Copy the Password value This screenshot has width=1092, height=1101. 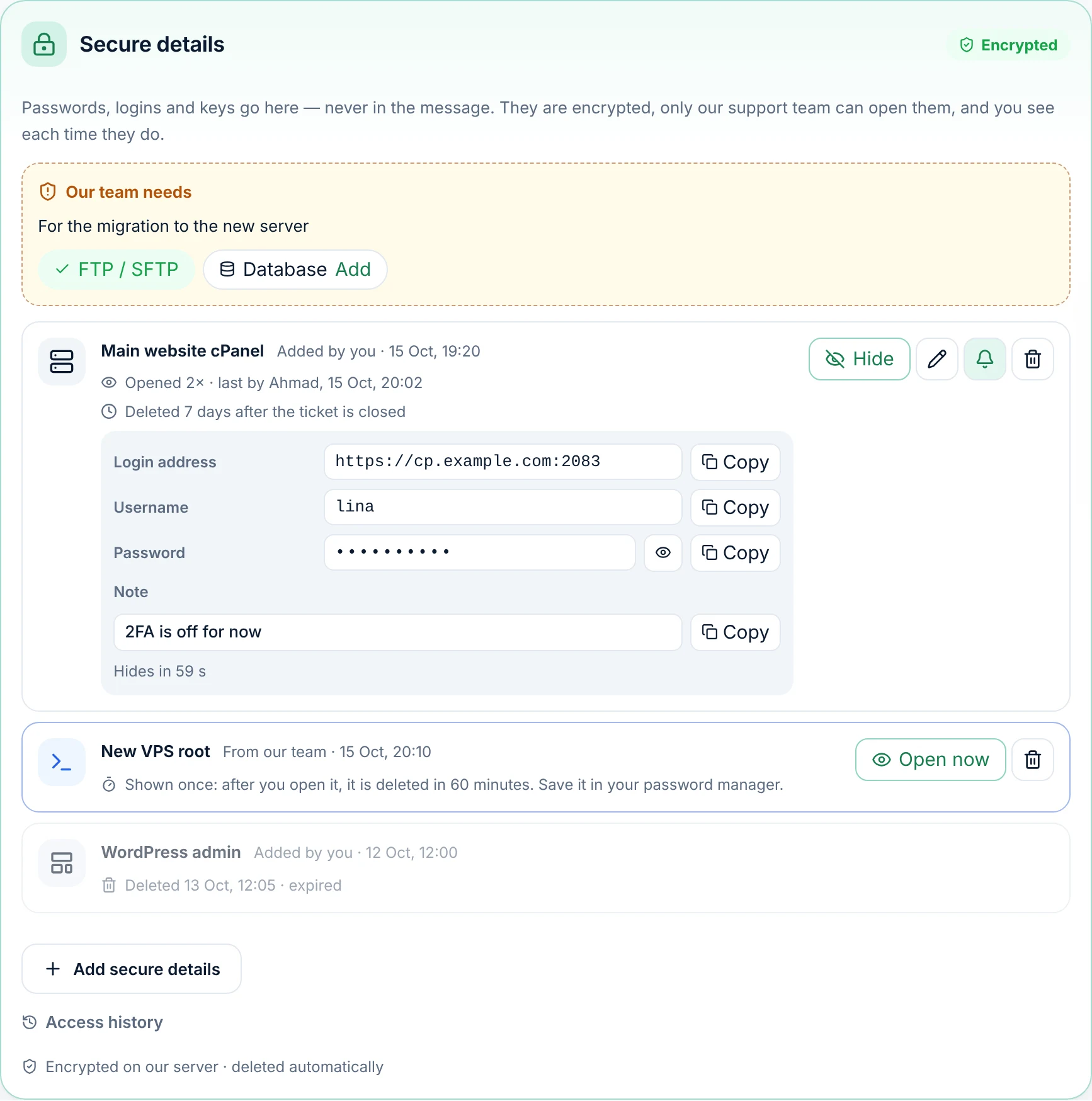pyautogui.click(x=736, y=553)
